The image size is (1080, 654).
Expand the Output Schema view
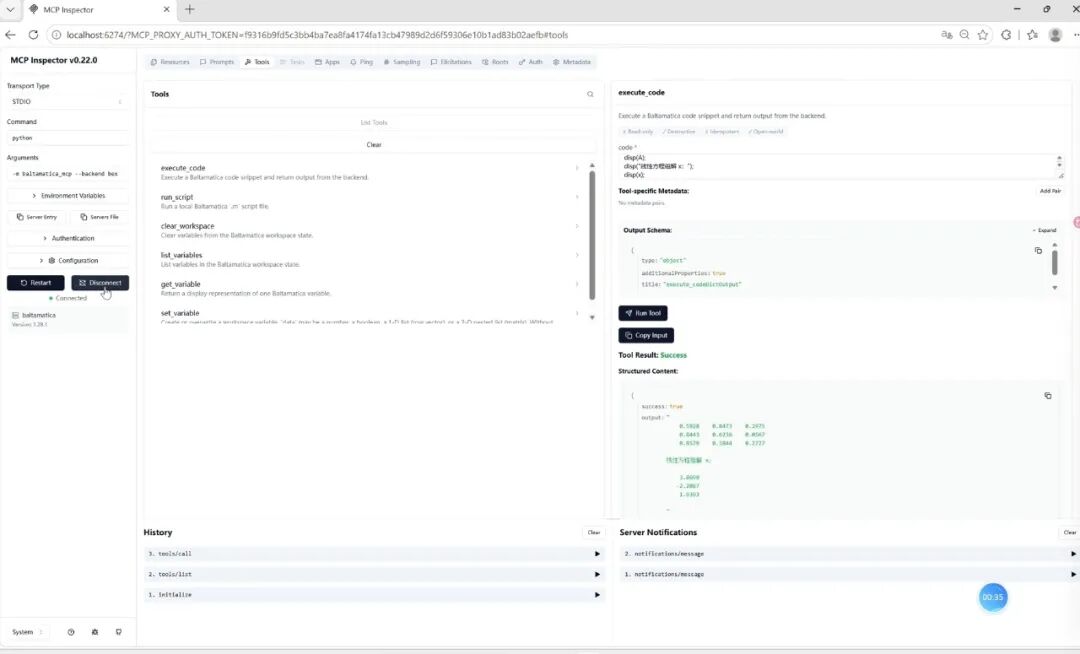(1044, 231)
